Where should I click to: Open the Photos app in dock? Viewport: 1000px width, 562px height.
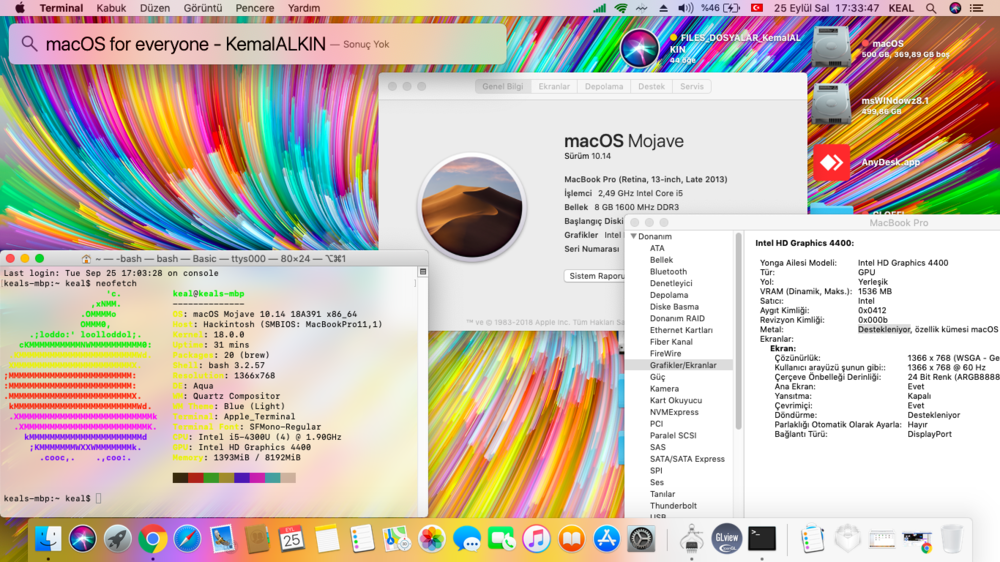[432, 539]
